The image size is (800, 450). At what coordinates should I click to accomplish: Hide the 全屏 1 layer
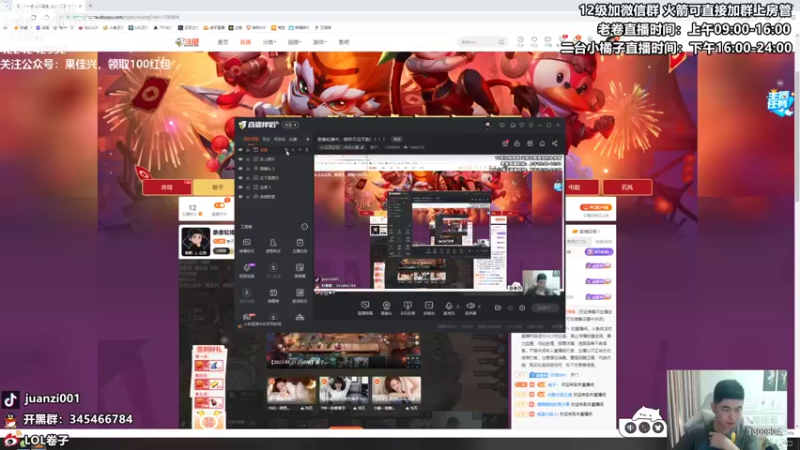(x=241, y=187)
